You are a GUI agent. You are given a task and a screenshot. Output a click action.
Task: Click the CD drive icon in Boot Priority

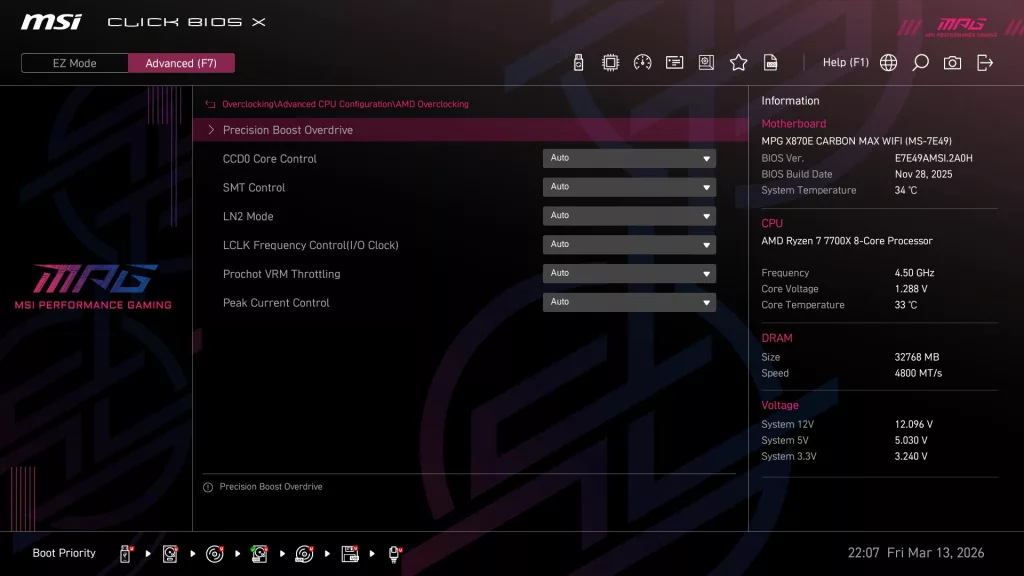click(x=214, y=552)
